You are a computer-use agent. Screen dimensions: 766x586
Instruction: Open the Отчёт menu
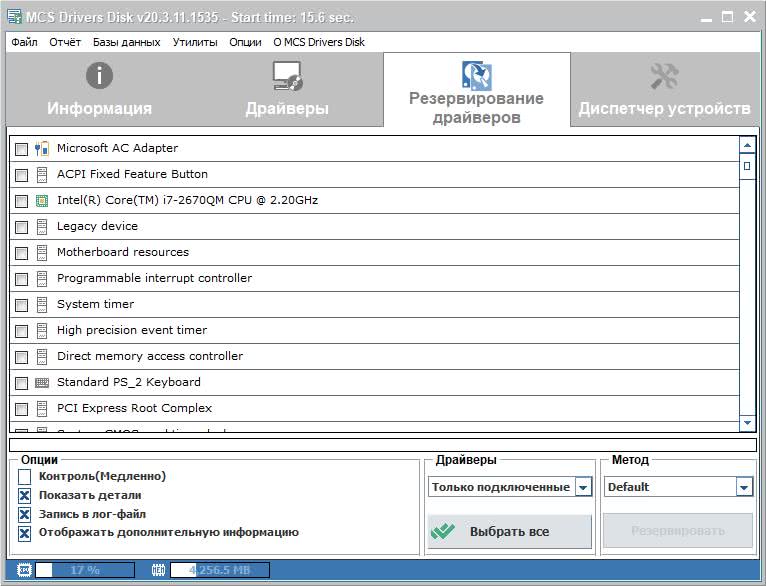pyautogui.click(x=65, y=42)
